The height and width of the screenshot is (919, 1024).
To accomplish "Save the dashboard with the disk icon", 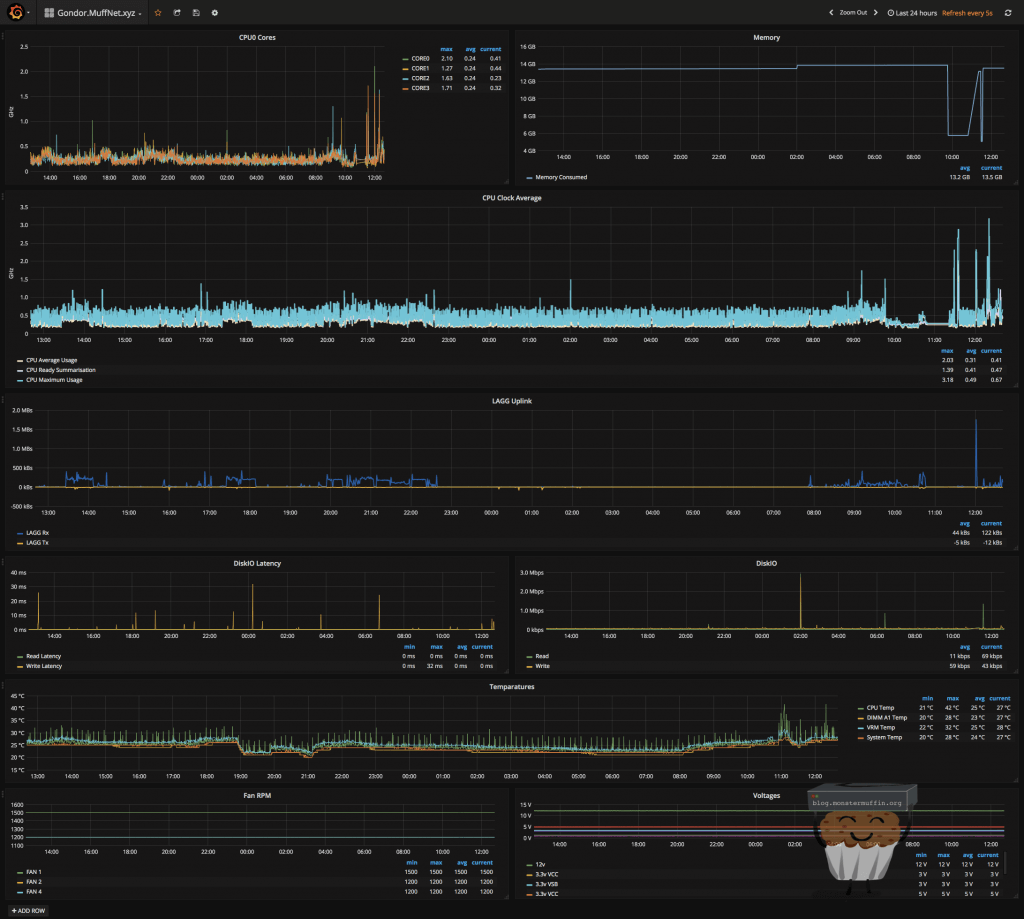I will [196, 13].
